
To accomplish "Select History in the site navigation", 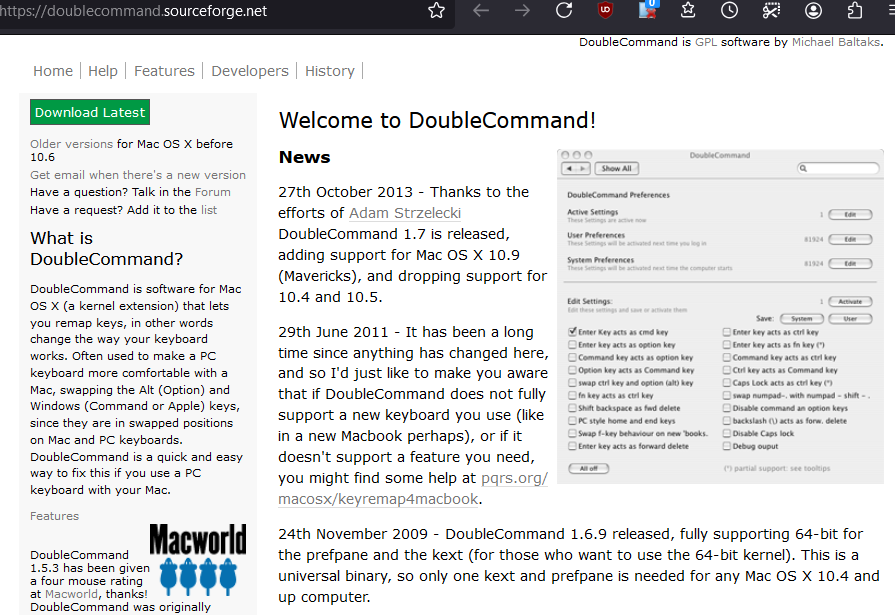I will (330, 71).
